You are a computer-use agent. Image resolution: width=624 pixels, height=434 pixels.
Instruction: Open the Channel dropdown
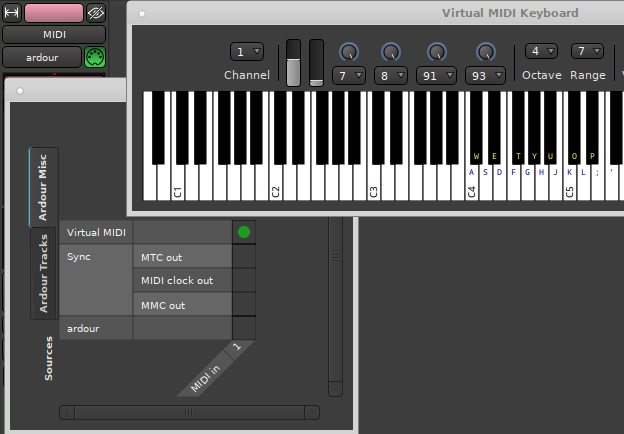pyautogui.click(x=246, y=52)
